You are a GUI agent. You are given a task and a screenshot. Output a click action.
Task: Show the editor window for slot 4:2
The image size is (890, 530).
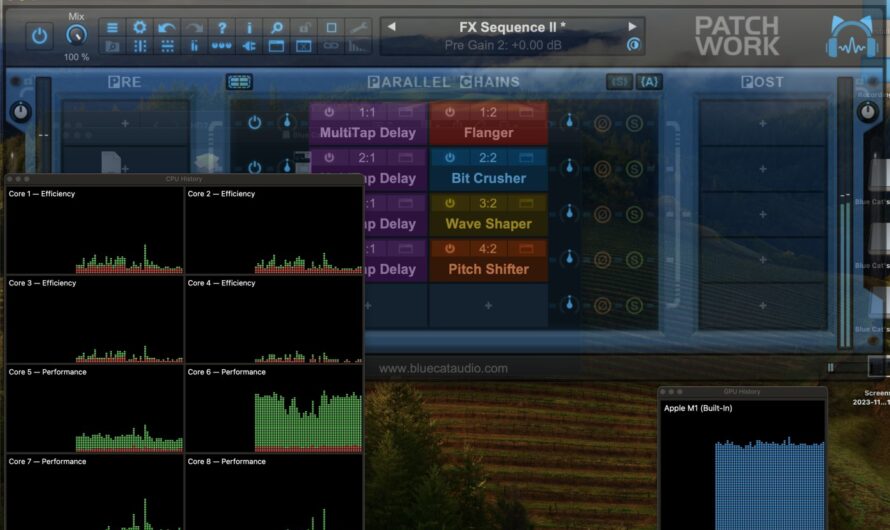click(x=526, y=249)
